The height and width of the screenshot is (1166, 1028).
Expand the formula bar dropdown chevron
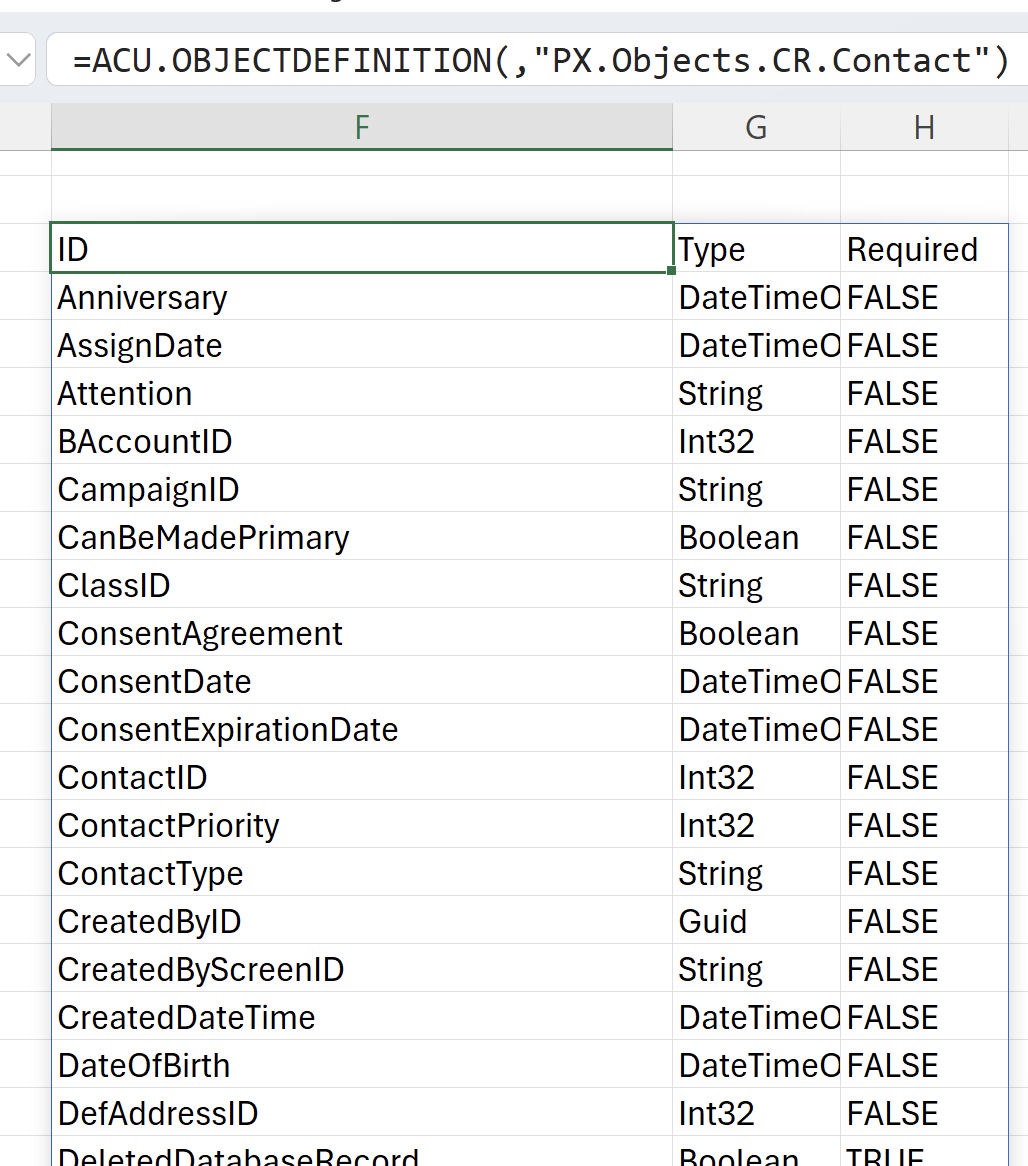18,61
